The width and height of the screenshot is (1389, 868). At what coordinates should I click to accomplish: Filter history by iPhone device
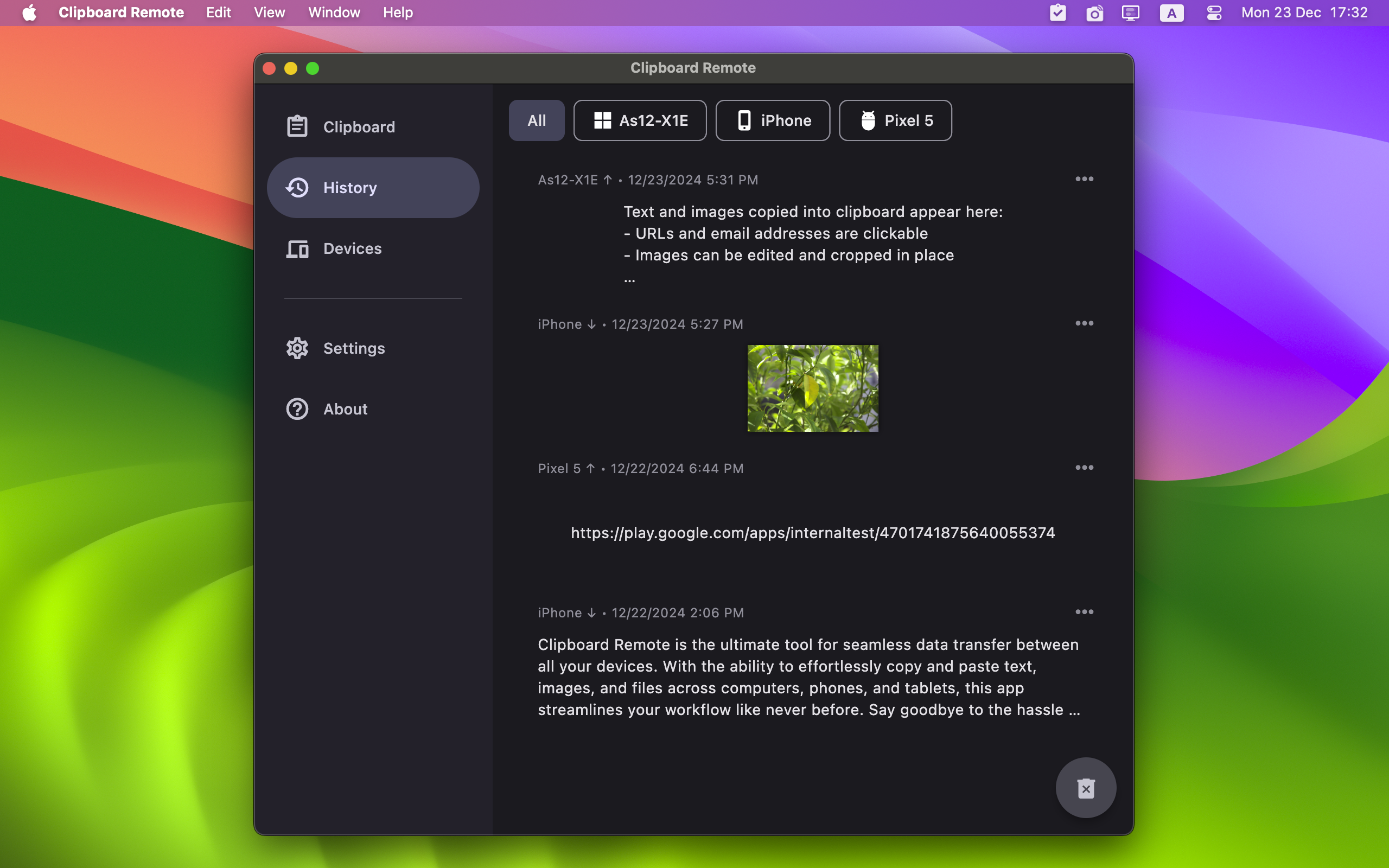773,120
